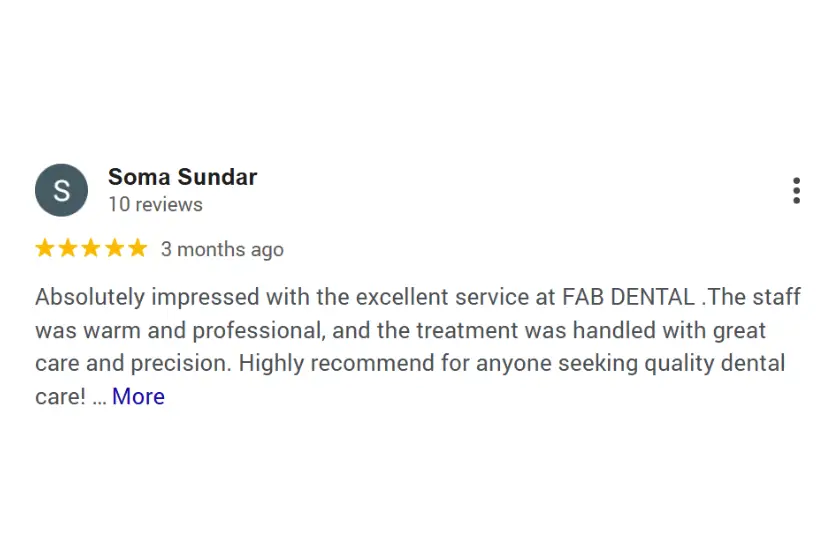Open Soma Sundar's reviewer profile name
This screenshot has width=840, height=560.
182,177
